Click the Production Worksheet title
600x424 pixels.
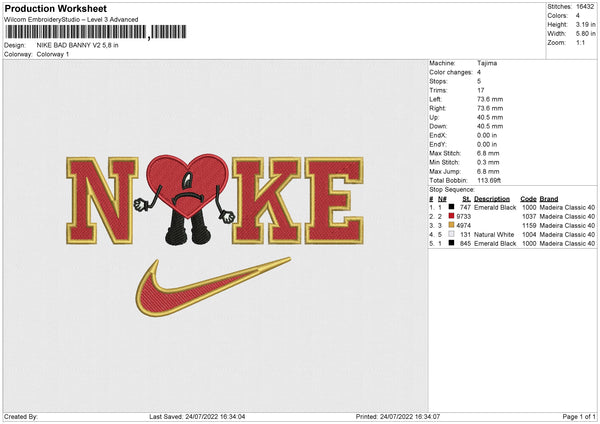click(56, 8)
